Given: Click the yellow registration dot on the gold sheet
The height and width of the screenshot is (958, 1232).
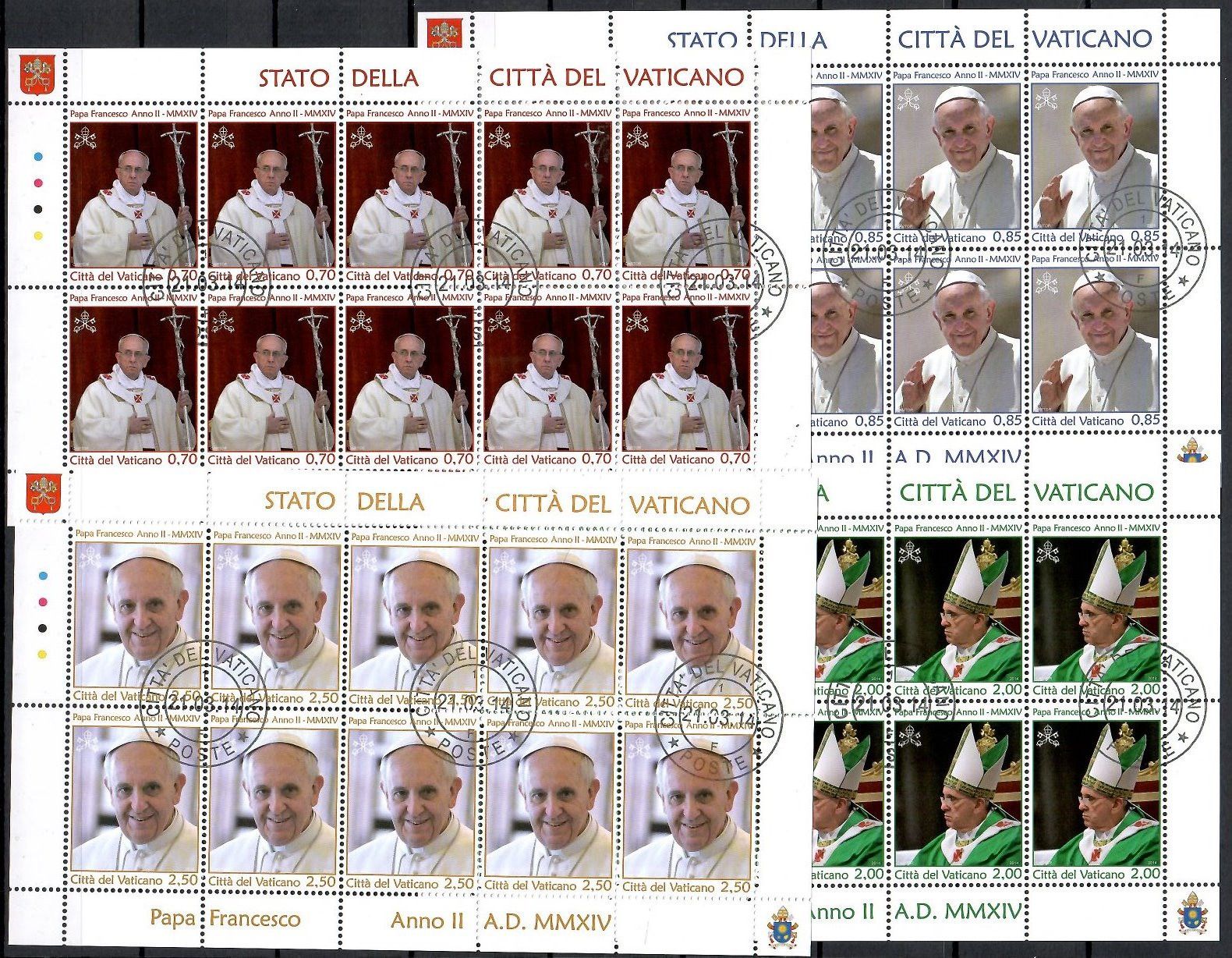Looking at the screenshot, I should point(43,655).
